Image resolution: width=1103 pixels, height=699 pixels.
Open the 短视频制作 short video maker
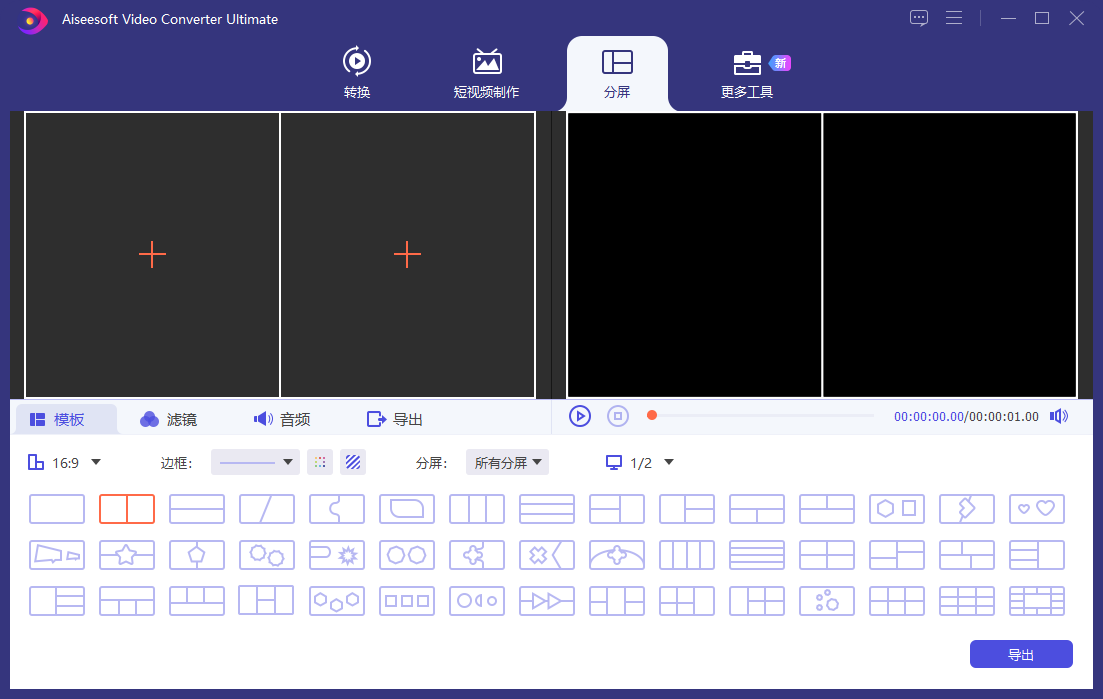pyautogui.click(x=487, y=73)
